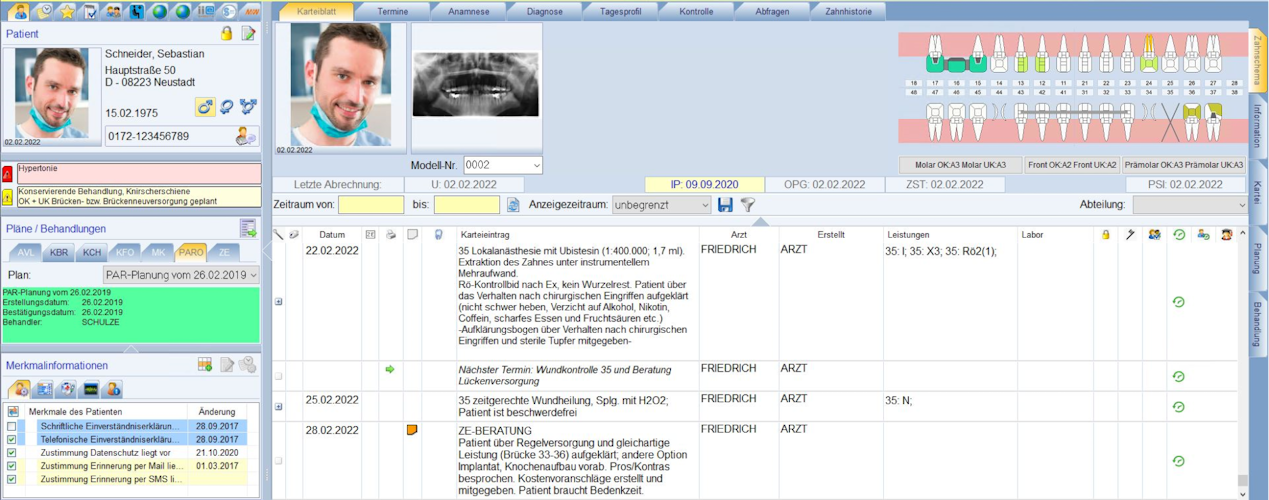This screenshot has height=500, width=1269.
Task: Click the blue floppy disk save icon
Action: tap(725, 204)
